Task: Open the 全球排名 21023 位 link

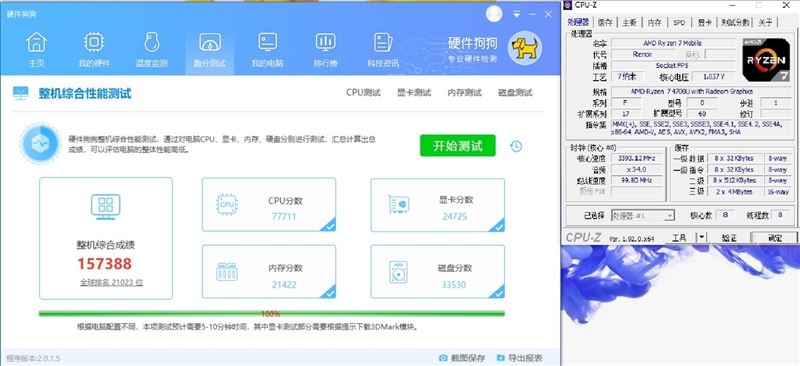Action: coord(111,282)
